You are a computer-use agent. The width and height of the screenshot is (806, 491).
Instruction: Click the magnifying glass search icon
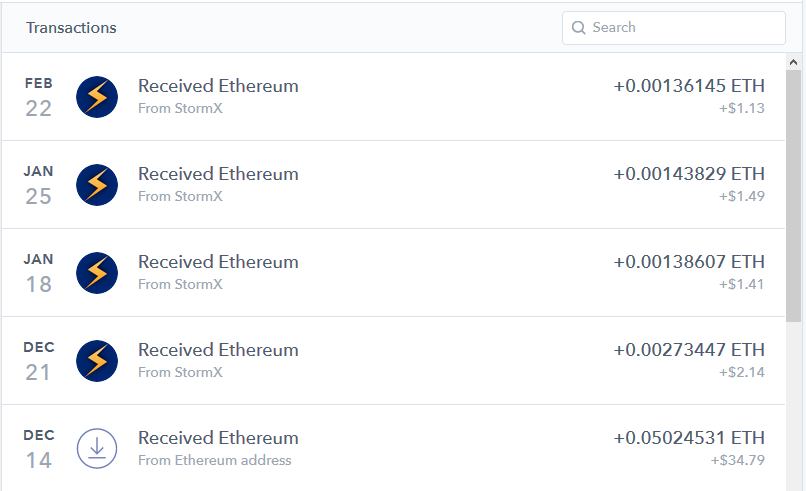(x=578, y=28)
